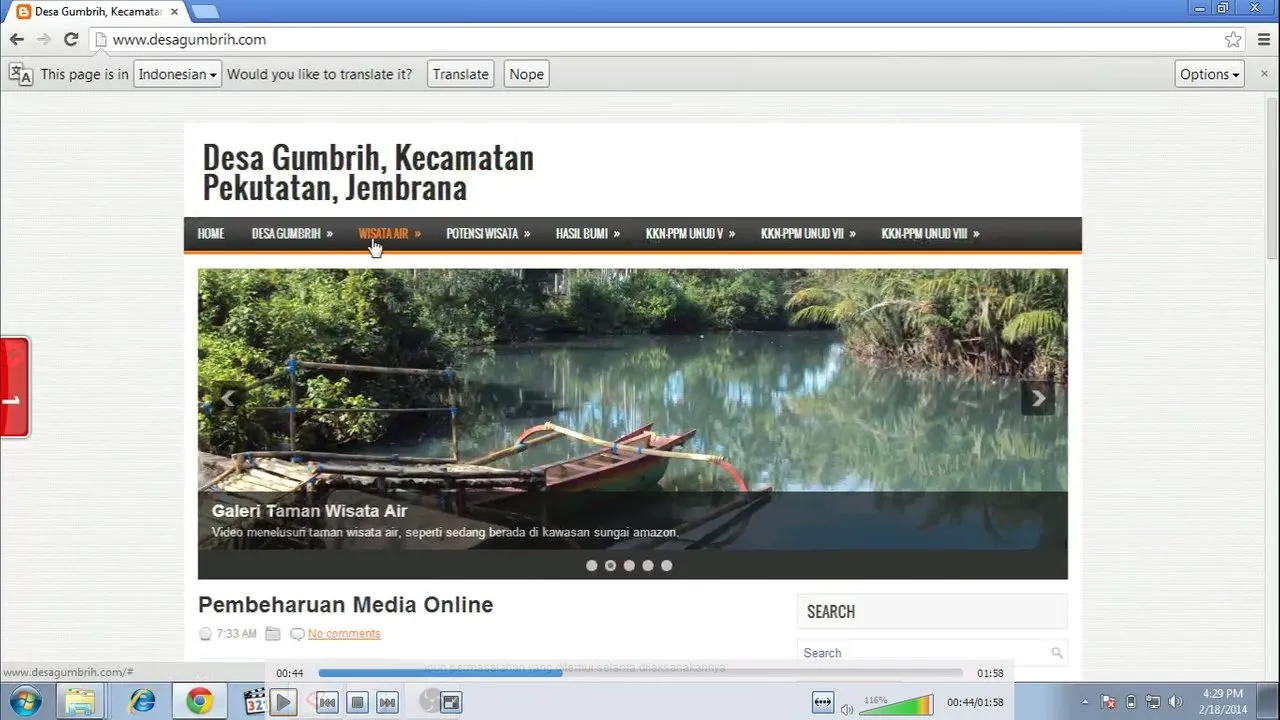The width and height of the screenshot is (1280, 720).
Task: Show next slide with right arrow
Action: pyautogui.click(x=1038, y=398)
